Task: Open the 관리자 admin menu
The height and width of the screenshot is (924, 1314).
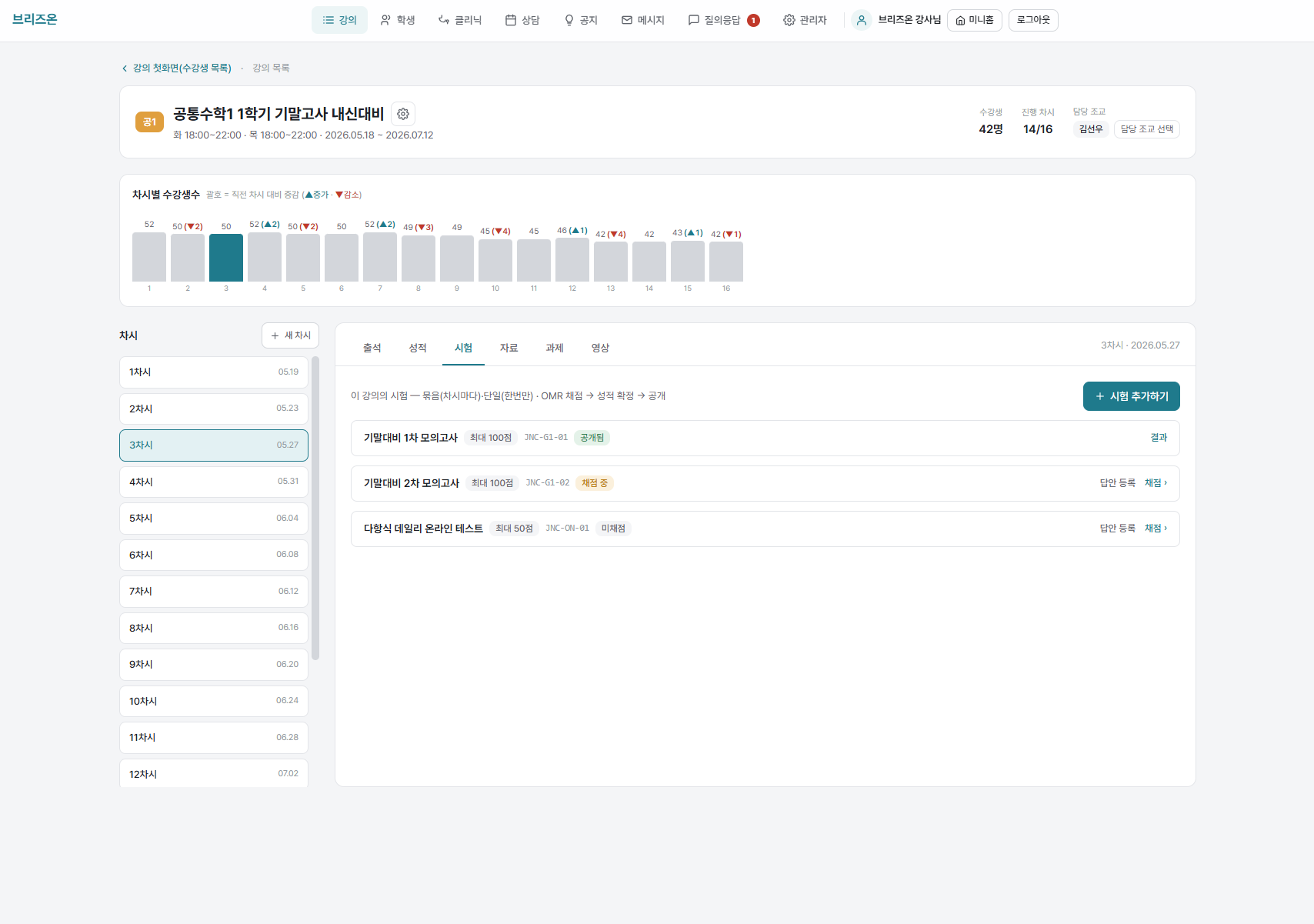Action: pyautogui.click(x=805, y=20)
